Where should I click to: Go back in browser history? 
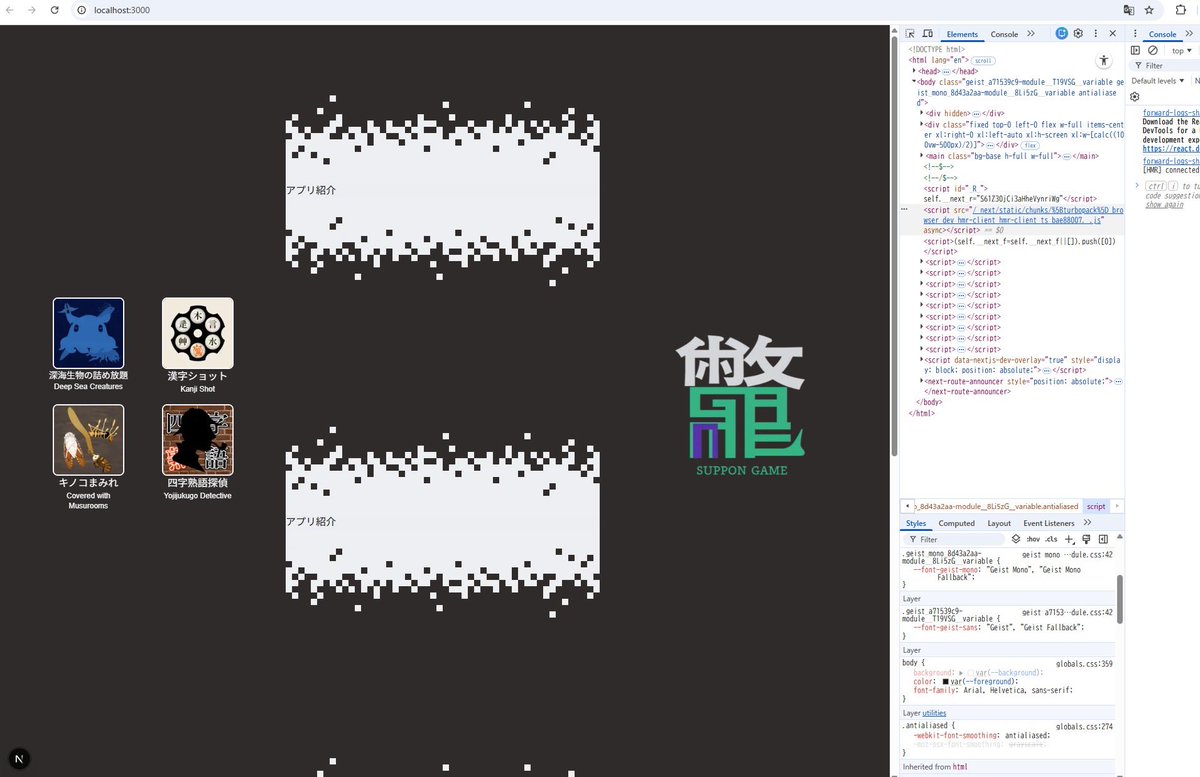click(11, 10)
